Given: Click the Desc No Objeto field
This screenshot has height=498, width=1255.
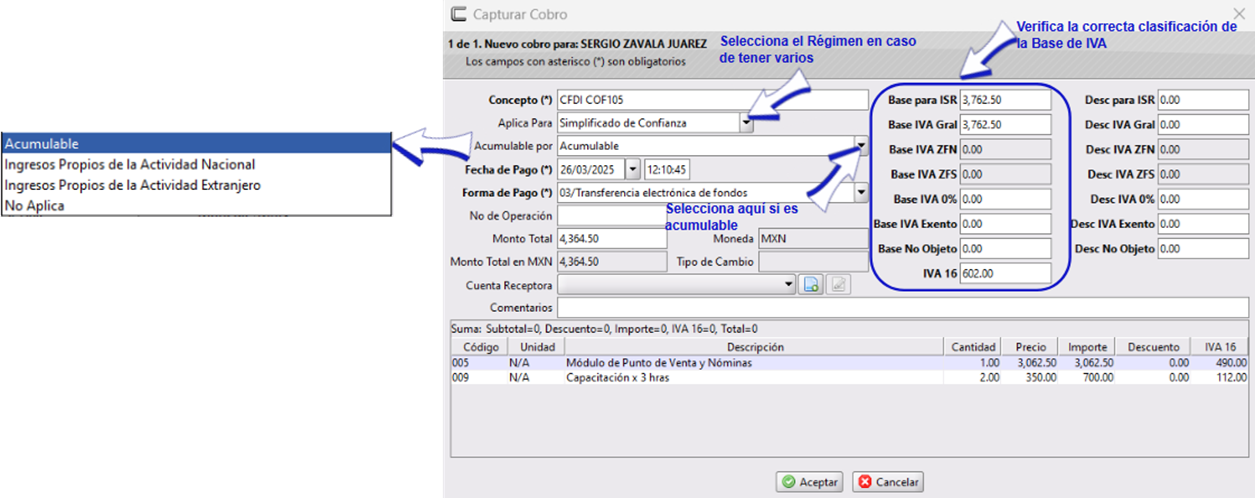Looking at the screenshot, I should 1204,248.
